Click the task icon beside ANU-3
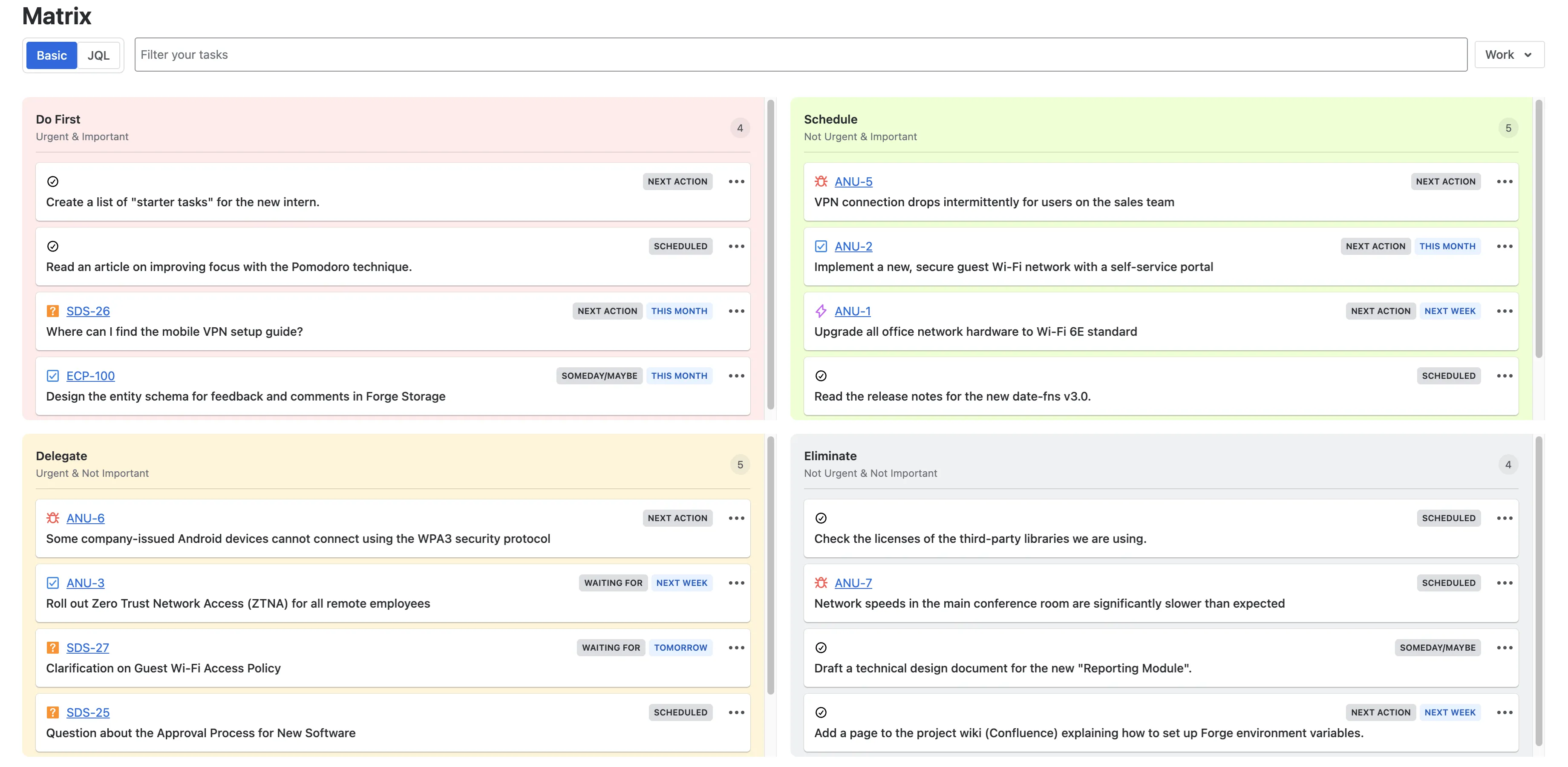This screenshot has width=1568, height=767. click(53, 582)
